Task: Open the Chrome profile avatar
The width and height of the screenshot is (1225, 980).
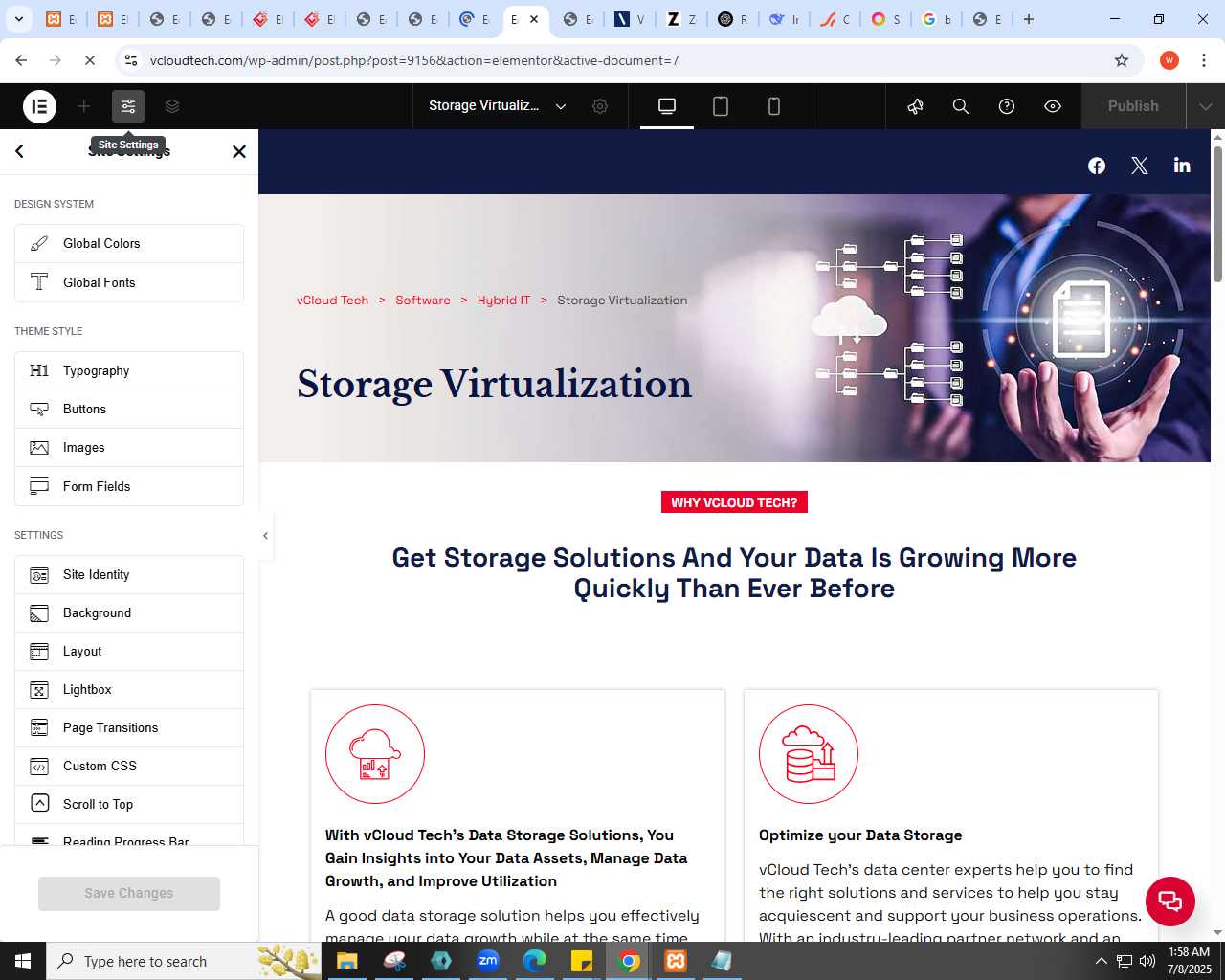Action: tap(1169, 60)
